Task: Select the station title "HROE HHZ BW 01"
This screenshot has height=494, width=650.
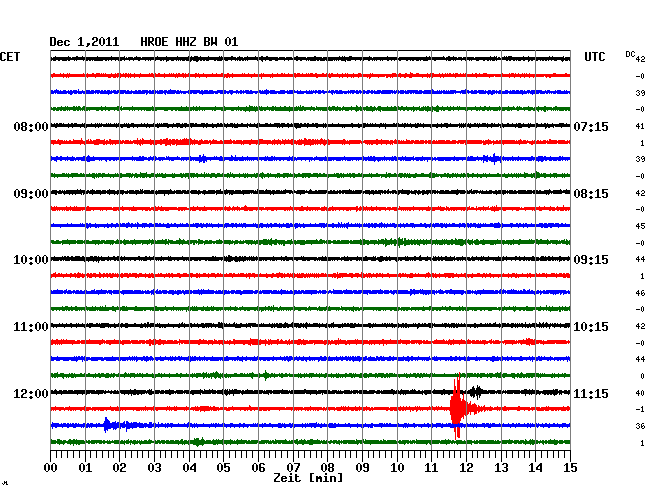Action: coord(189,42)
